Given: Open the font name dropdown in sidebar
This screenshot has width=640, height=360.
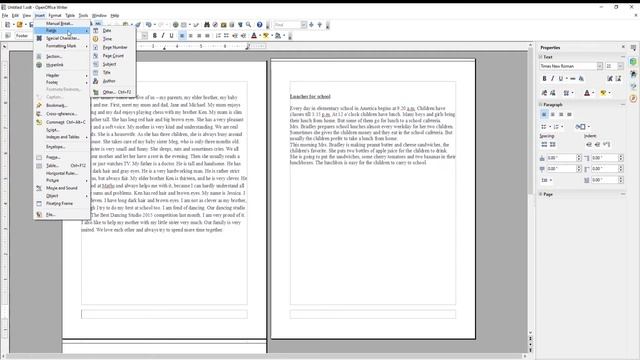Looking at the screenshot, I should tap(600, 66).
